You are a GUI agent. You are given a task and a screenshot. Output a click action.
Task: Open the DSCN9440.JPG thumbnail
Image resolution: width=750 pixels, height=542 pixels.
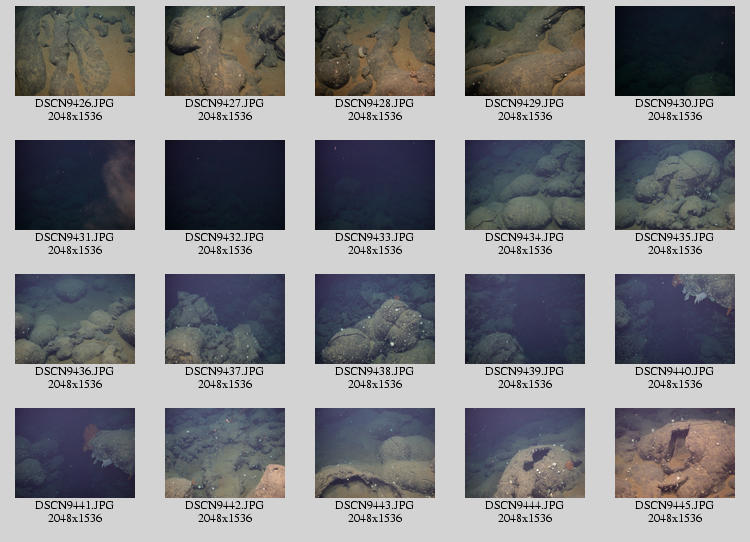coord(675,319)
